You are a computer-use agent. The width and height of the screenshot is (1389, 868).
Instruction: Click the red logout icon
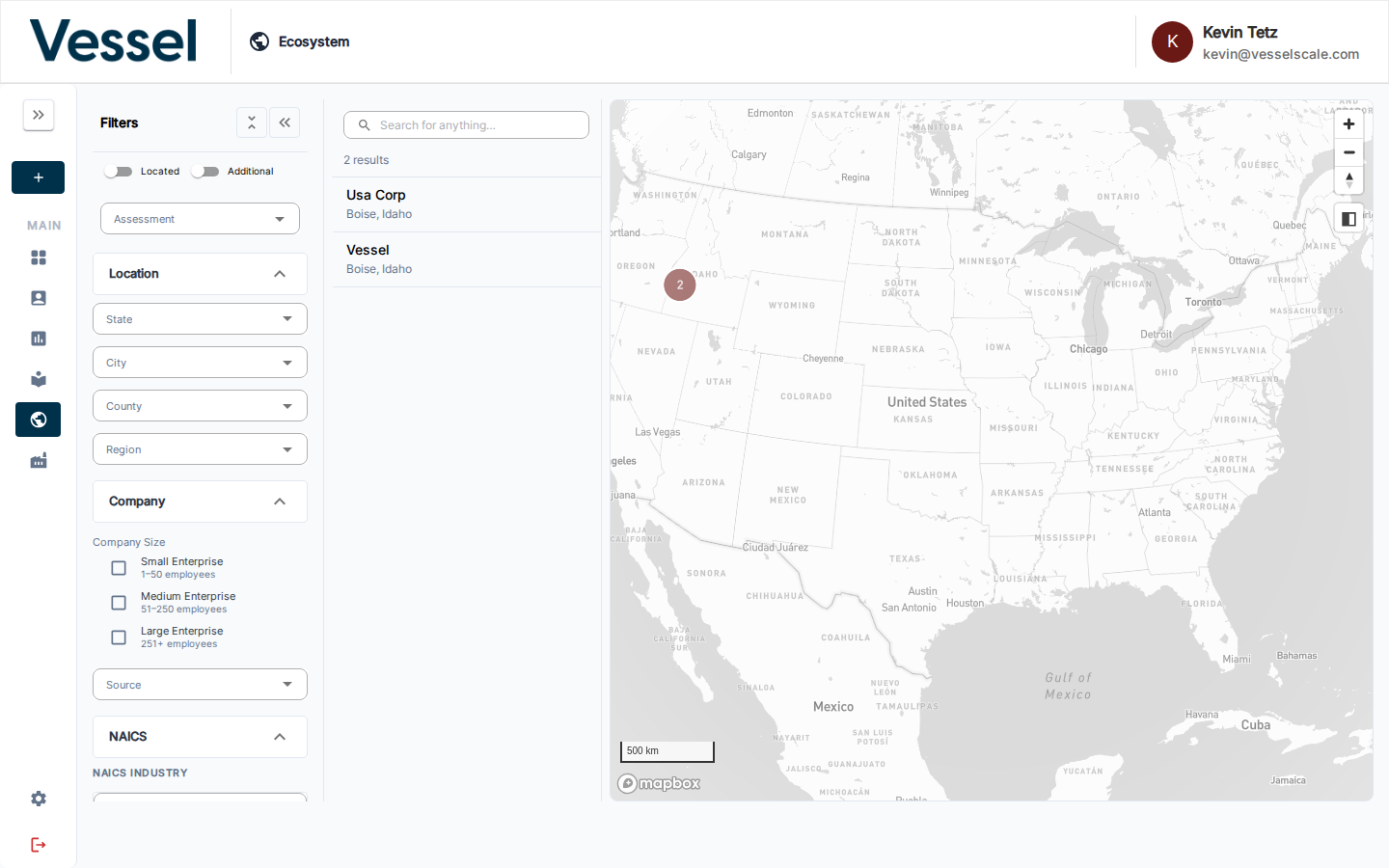(x=39, y=845)
